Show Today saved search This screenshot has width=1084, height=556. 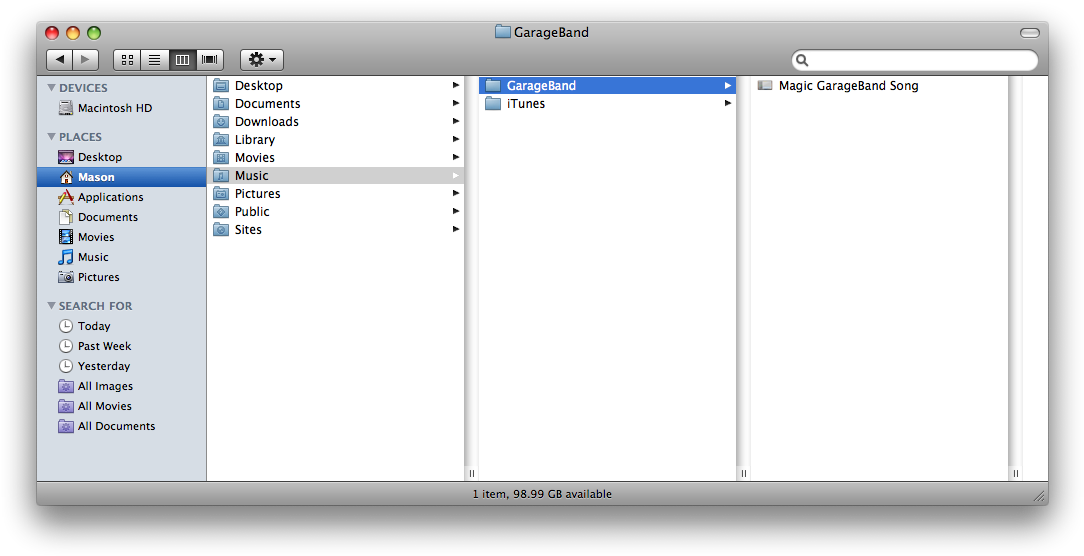(x=122, y=326)
